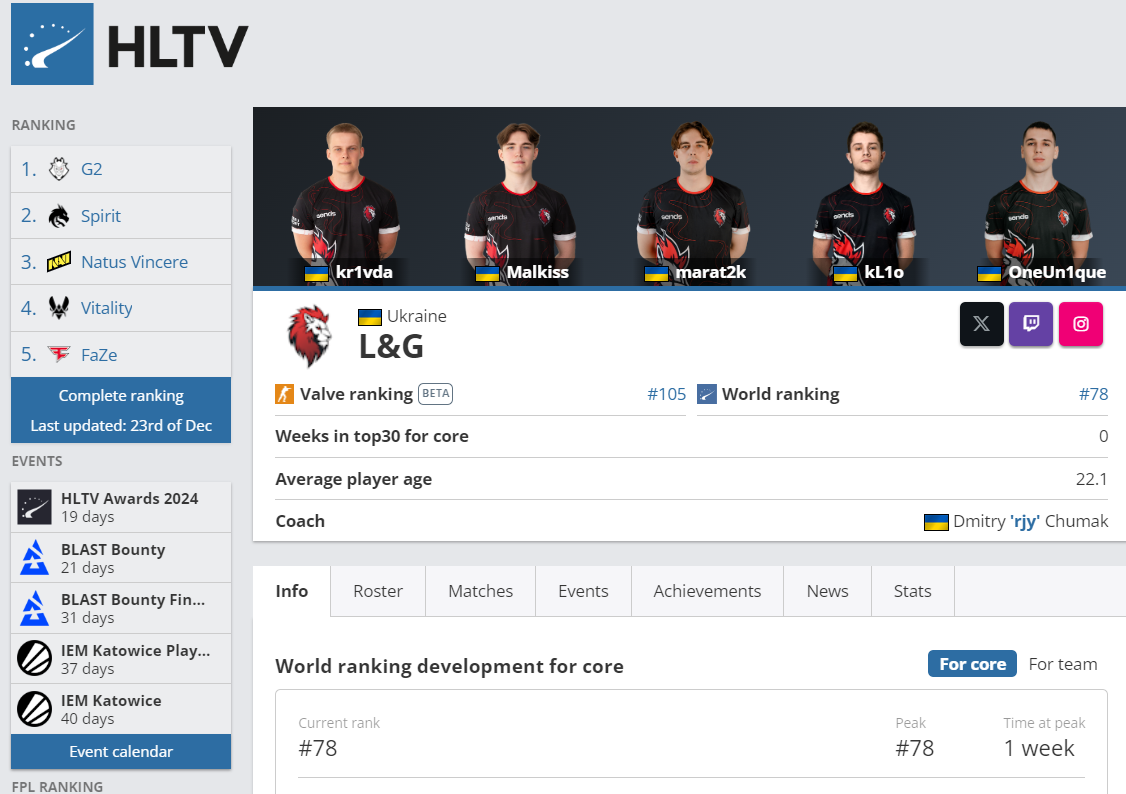Click the G2 team logo in ranking
Viewport: 1126px width, 794px height.
click(x=59, y=169)
